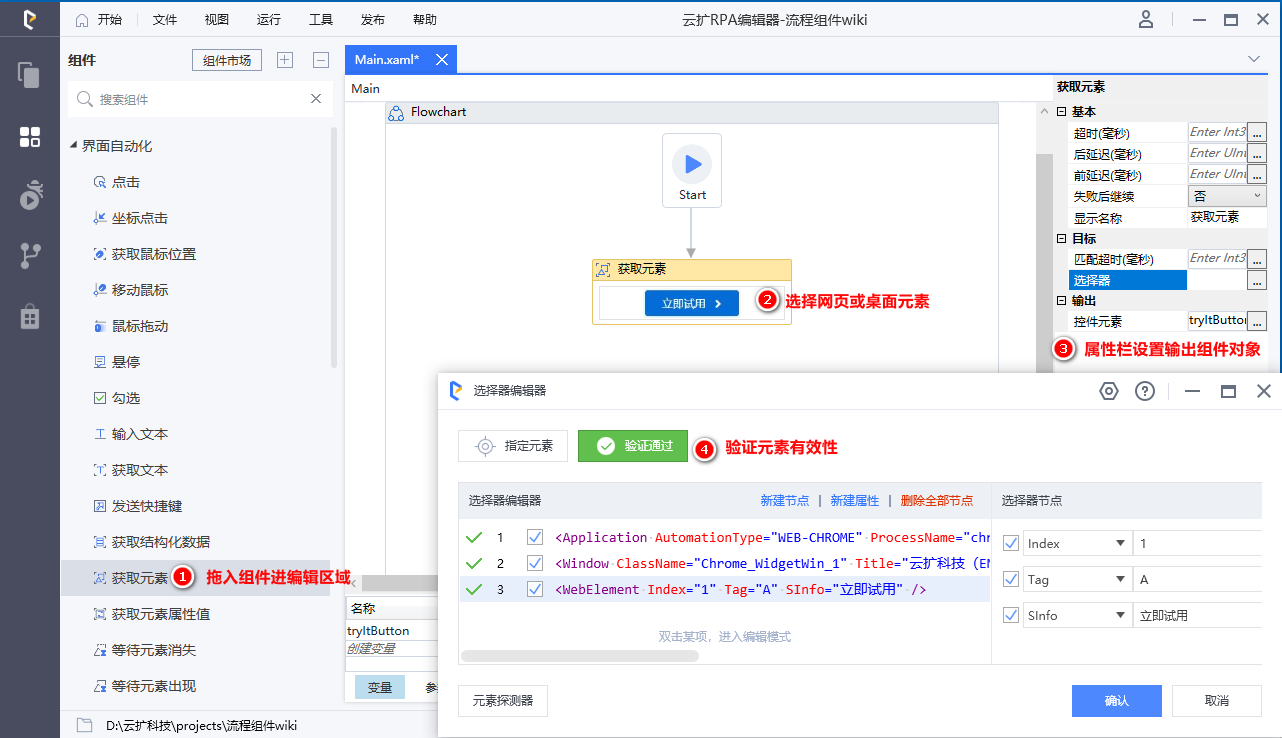Screen dimensions: 1282x738
Task: Open the Tag attribute name dropdown
Action: pyautogui.click(x=1120, y=579)
